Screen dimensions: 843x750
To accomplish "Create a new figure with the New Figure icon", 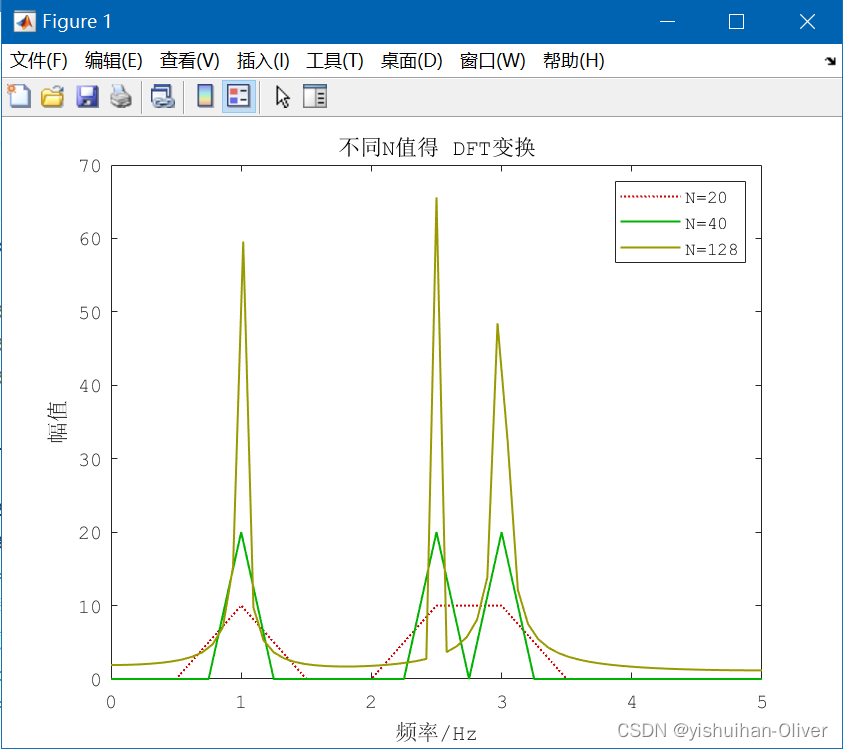I will point(19,96).
